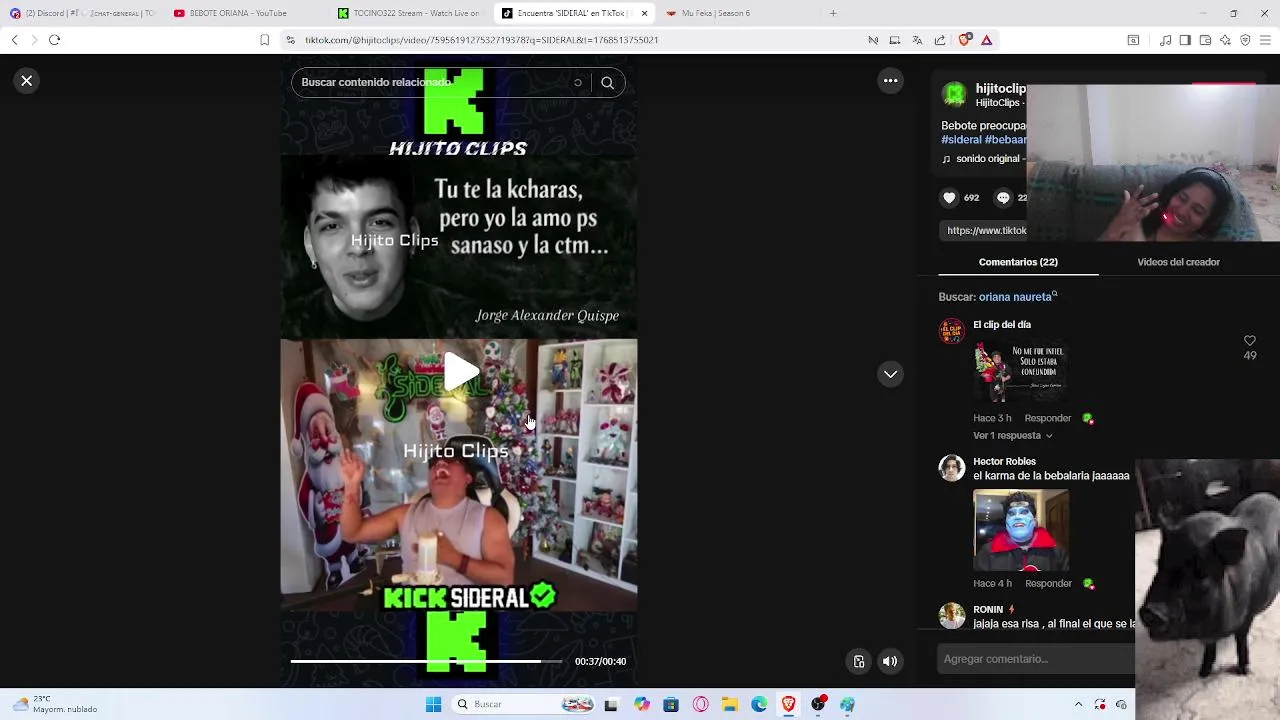Image resolution: width=1280 pixels, height=720 pixels.
Task: Open Hector Robles profile avatar
Action: pos(952,468)
